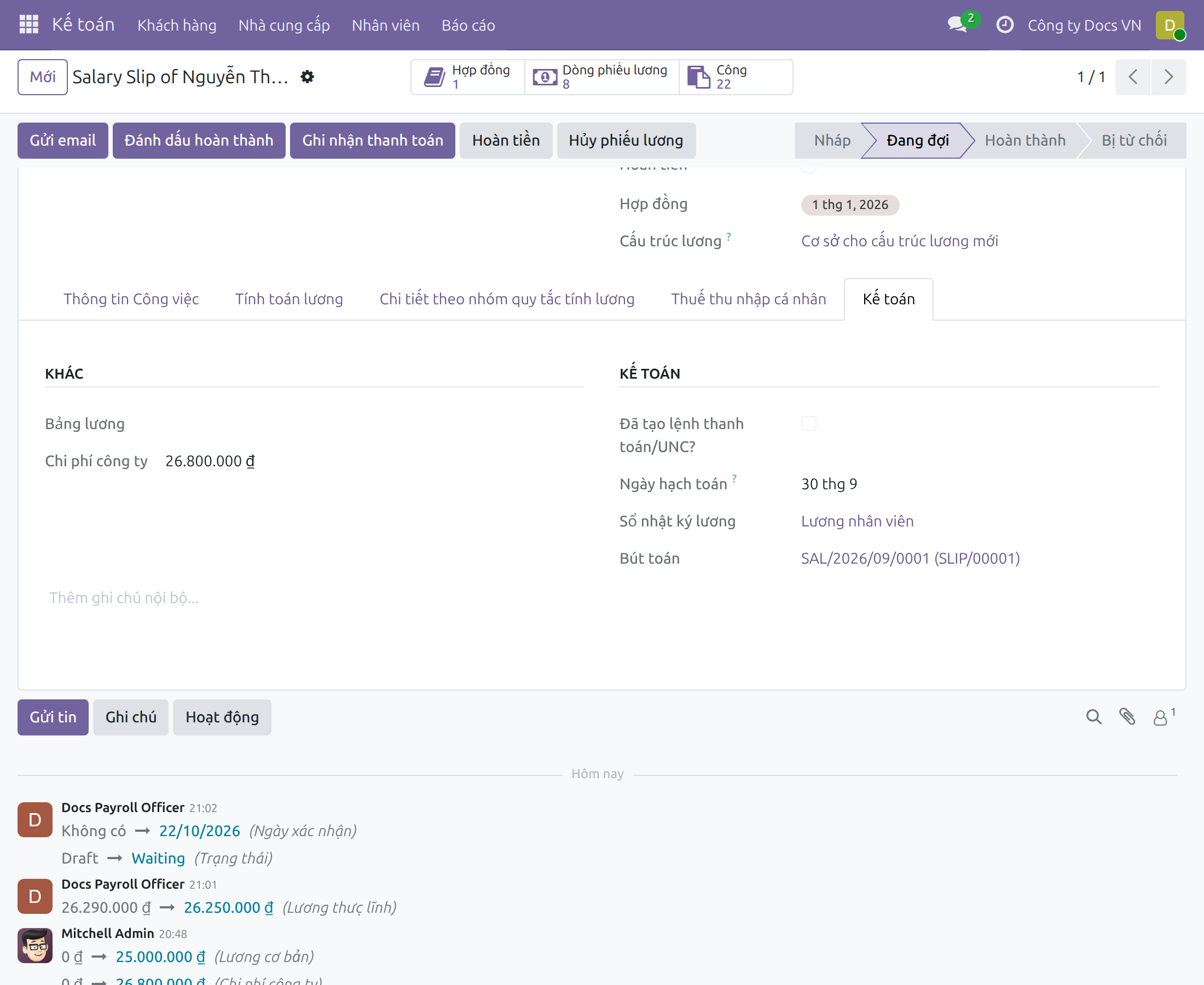
Task: Open the Báo cáo menu
Action: point(468,25)
